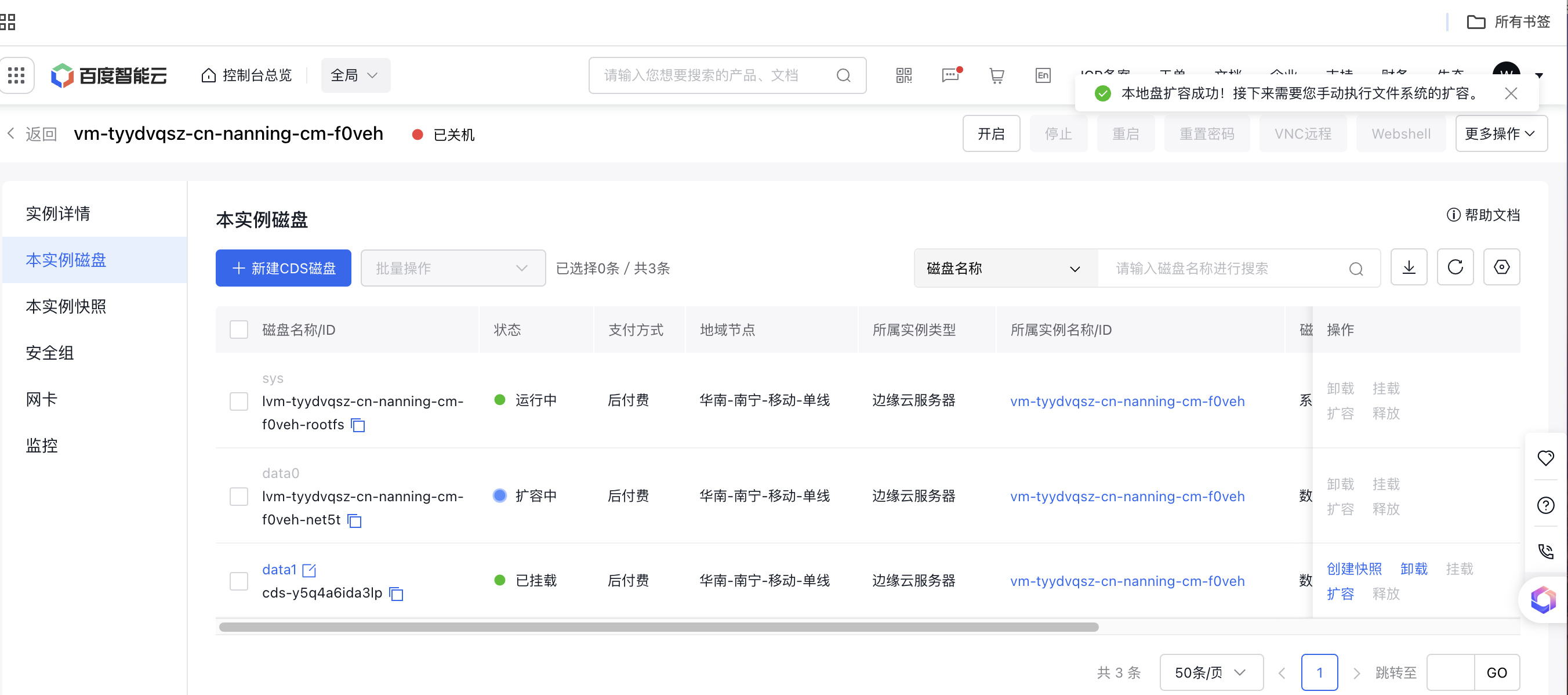1568x695 pixels.
Task: Click 扩容 for data1 disk
Action: [x=1340, y=594]
